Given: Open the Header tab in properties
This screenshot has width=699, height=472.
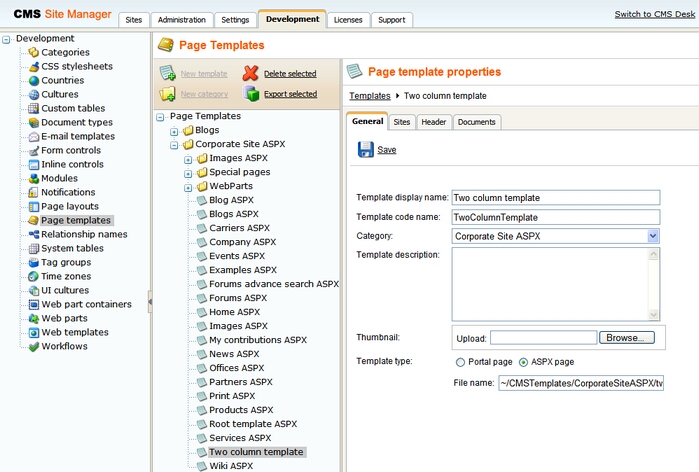Looking at the screenshot, I should point(433,122).
